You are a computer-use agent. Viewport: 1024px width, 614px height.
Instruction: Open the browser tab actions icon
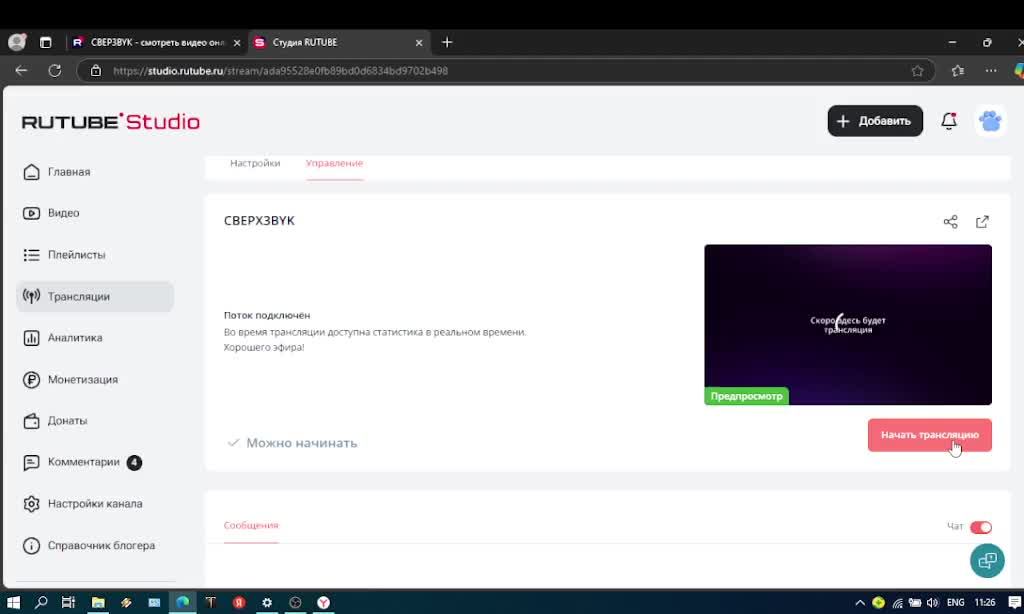pos(45,42)
